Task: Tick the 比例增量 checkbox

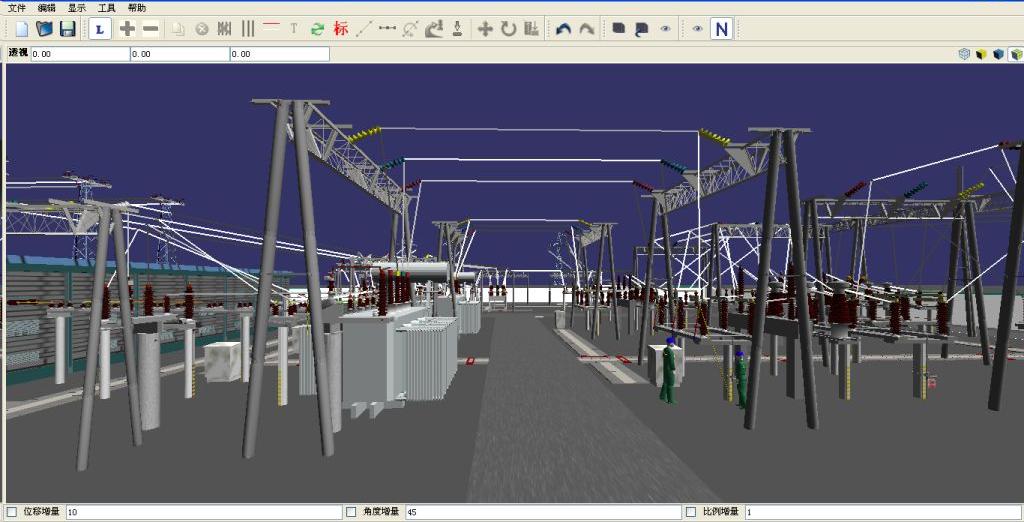Action: tap(691, 512)
